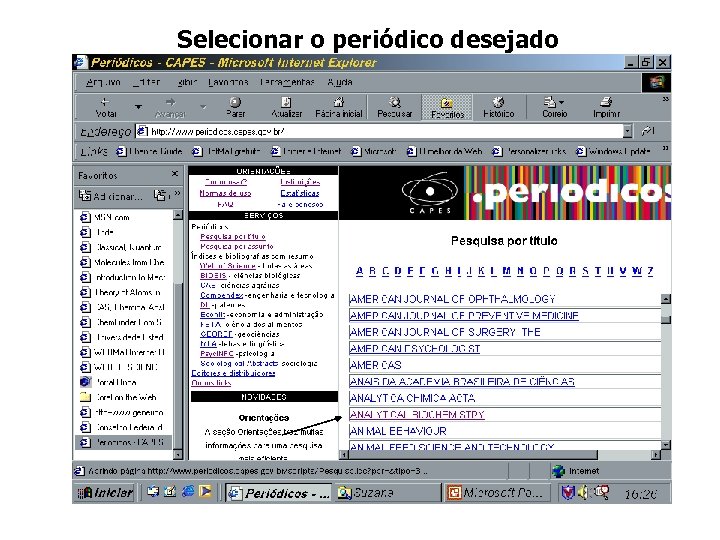Click the Ir go button beside address

(648, 132)
